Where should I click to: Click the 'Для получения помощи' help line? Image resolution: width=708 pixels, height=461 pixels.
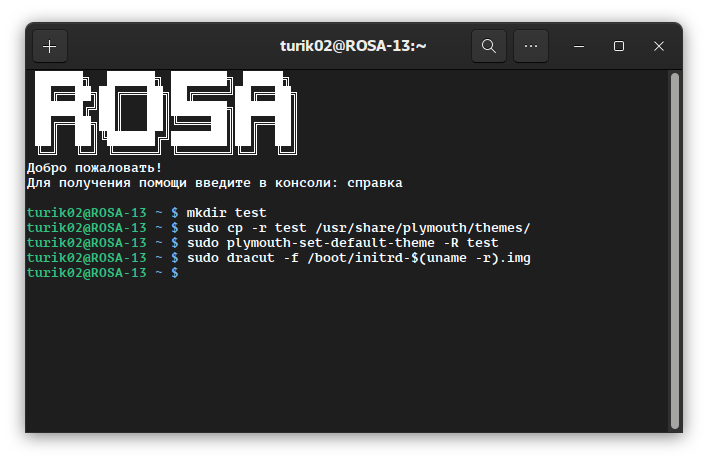[214, 183]
